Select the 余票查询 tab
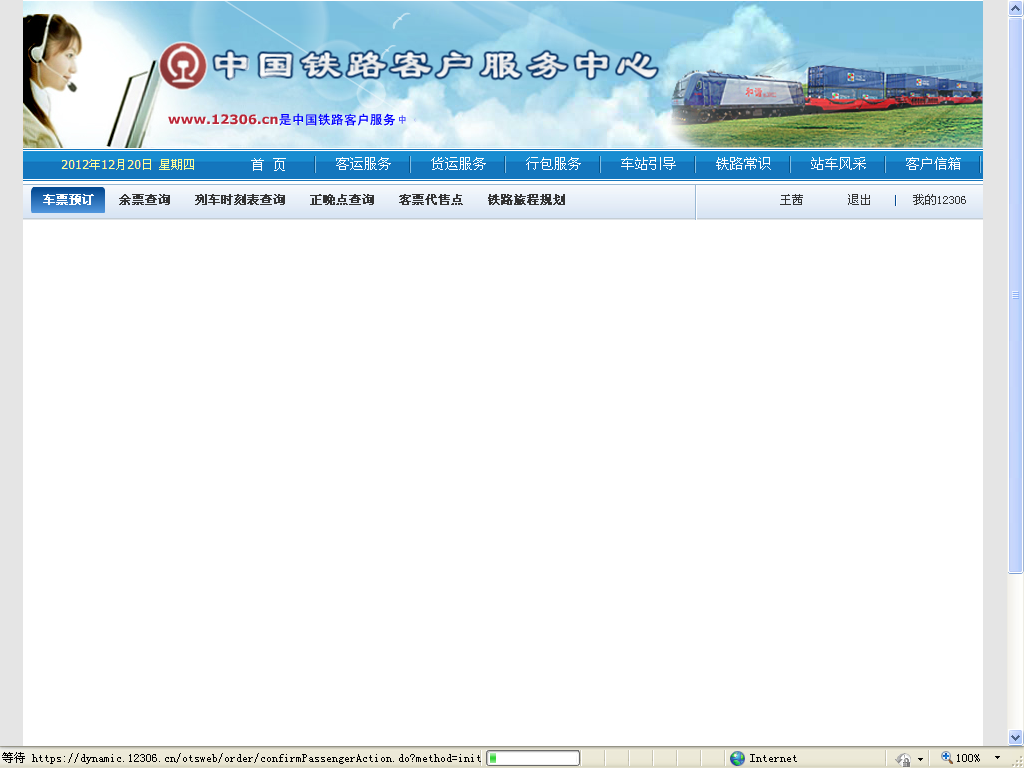Viewport: 1024px width, 768px height. pos(144,200)
